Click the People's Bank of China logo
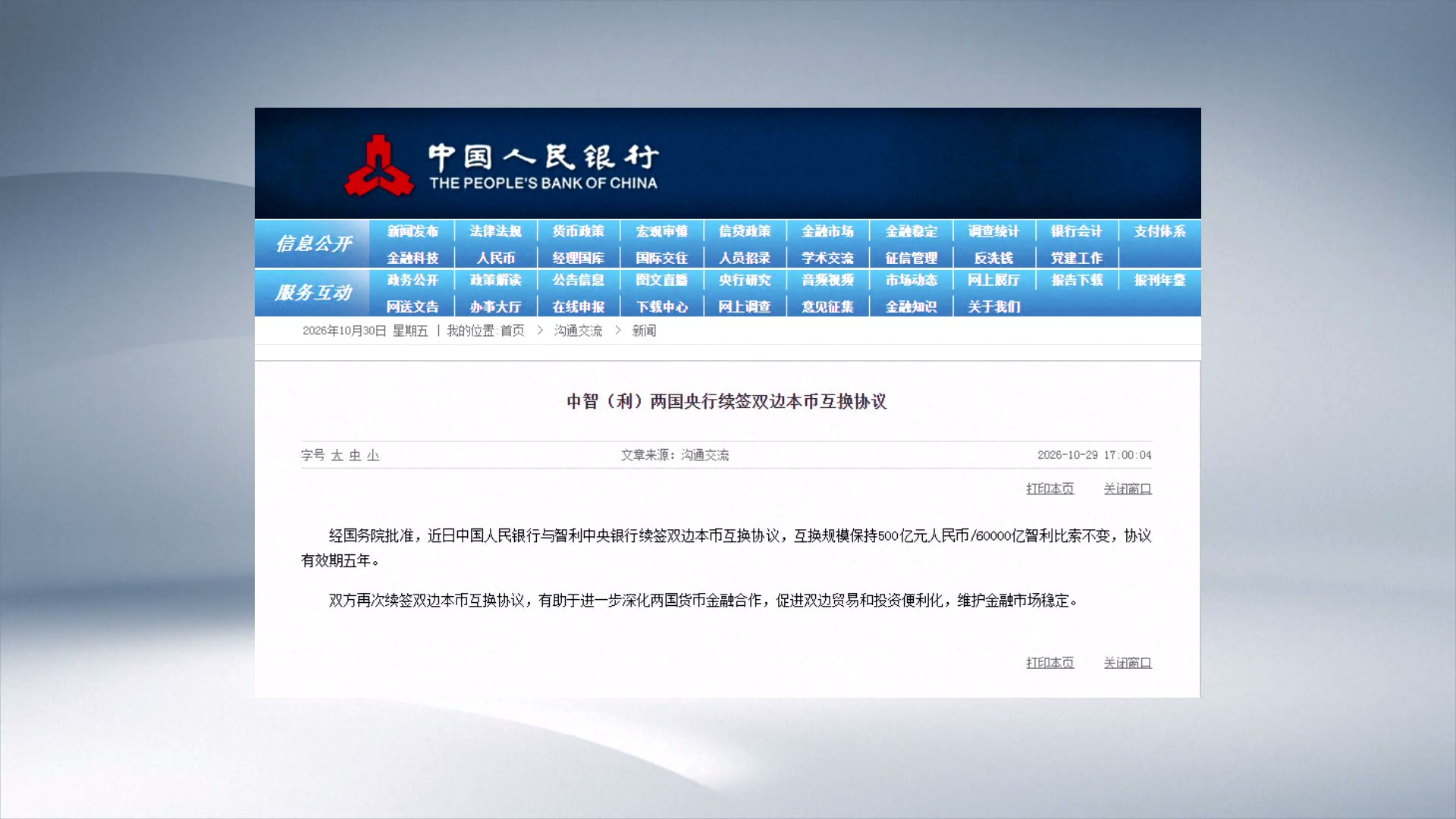 502,165
